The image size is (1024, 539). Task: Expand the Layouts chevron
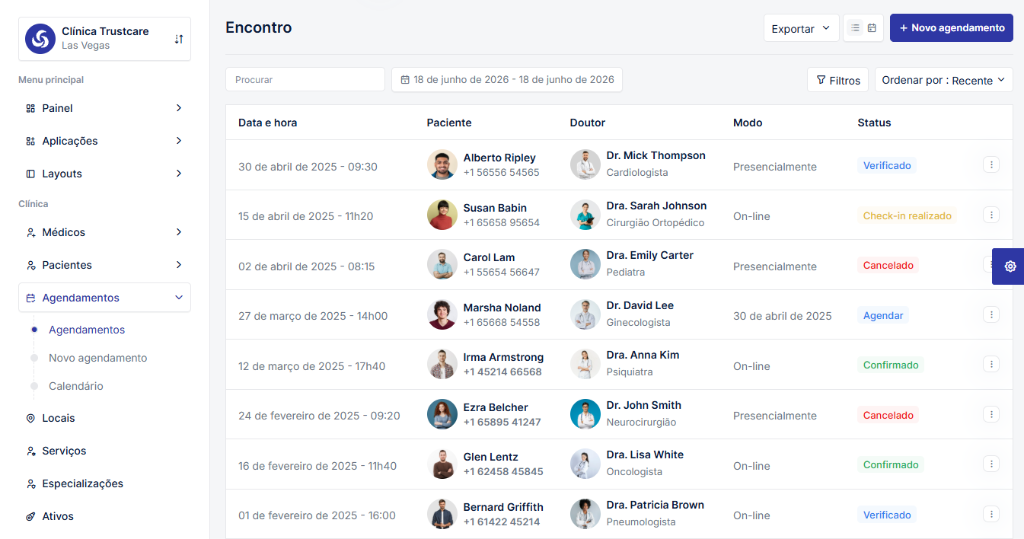(x=179, y=173)
